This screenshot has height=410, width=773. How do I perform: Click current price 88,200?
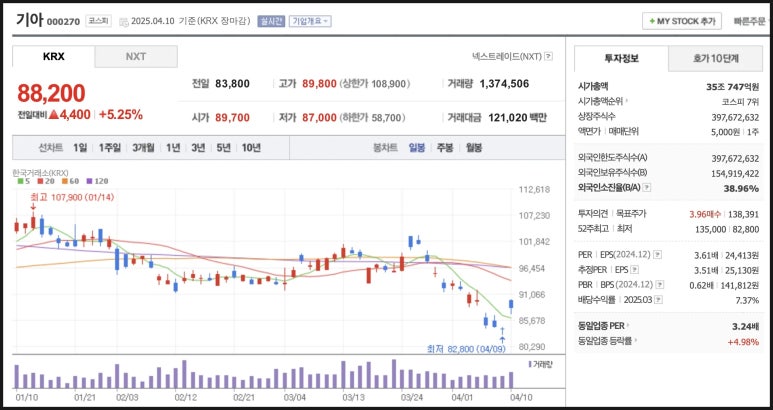[x=51, y=93]
